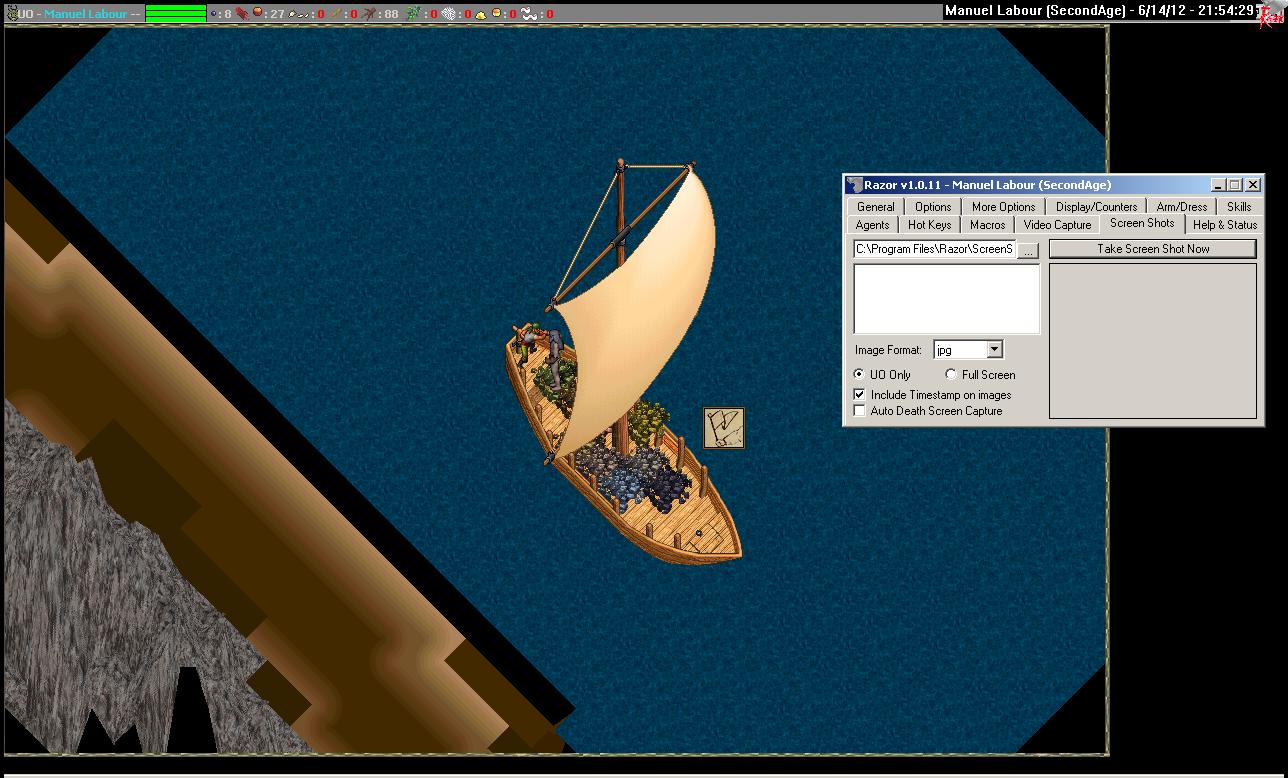Click the blood moss counter icon

click(x=243, y=14)
